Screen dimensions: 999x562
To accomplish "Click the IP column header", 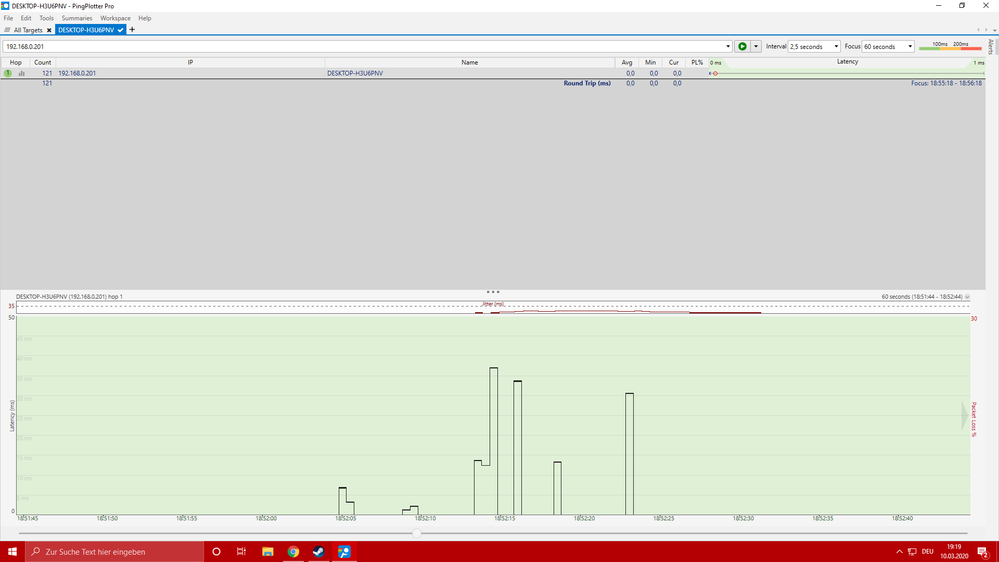I will point(190,62).
